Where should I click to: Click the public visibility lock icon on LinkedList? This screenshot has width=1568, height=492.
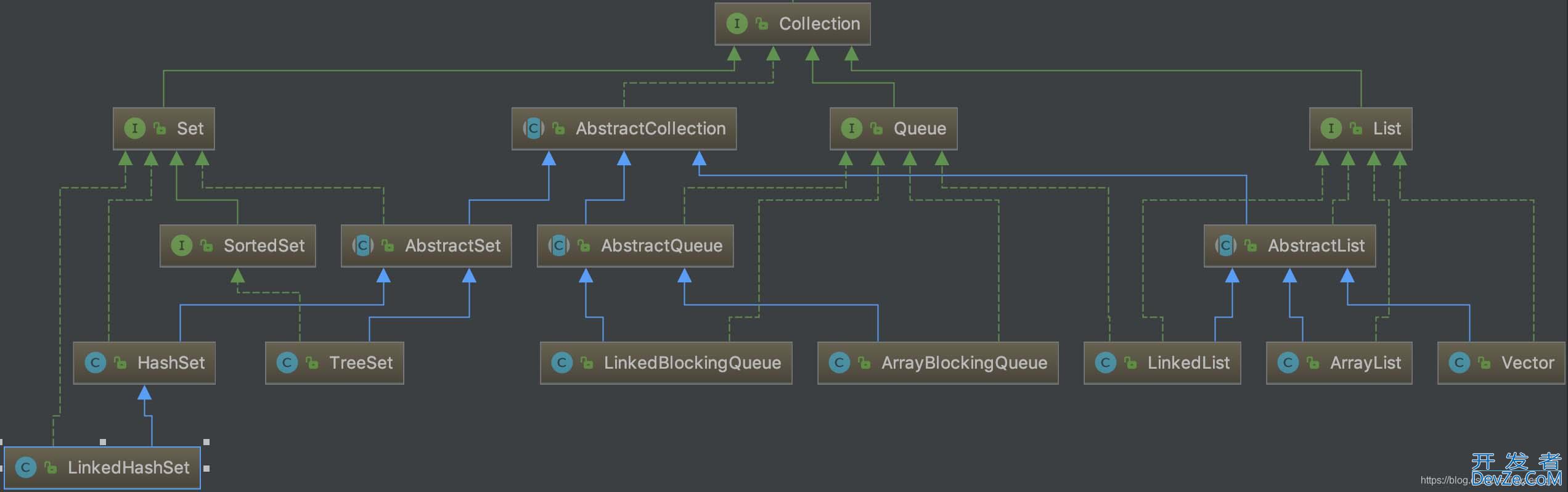pos(1131,363)
